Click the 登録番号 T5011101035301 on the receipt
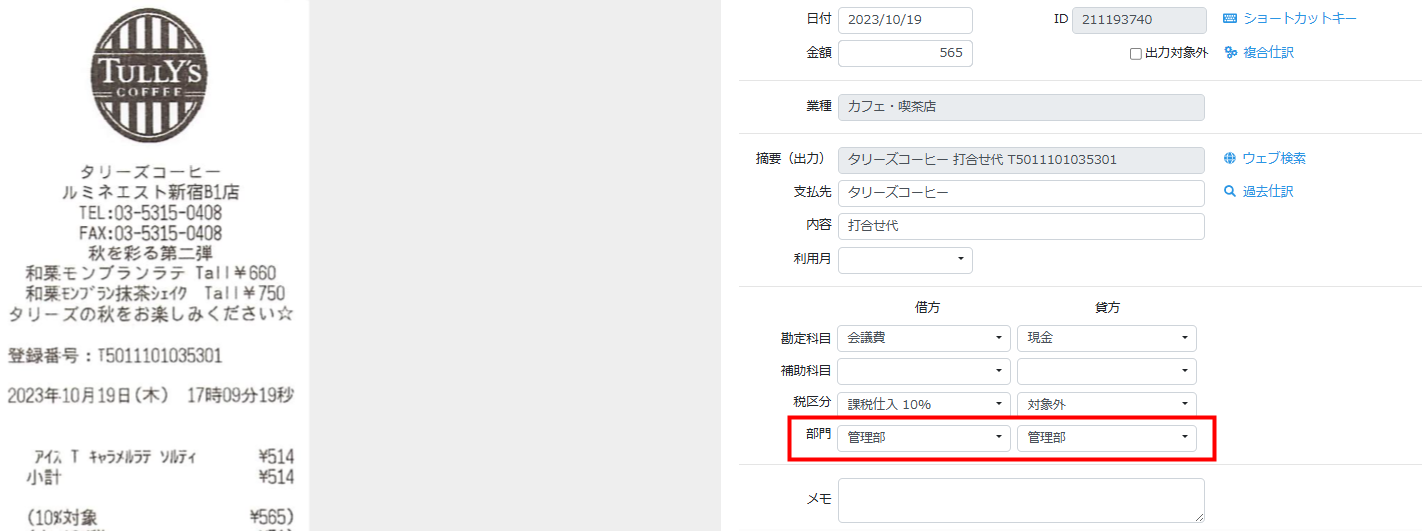1422x531 pixels. pos(115,356)
